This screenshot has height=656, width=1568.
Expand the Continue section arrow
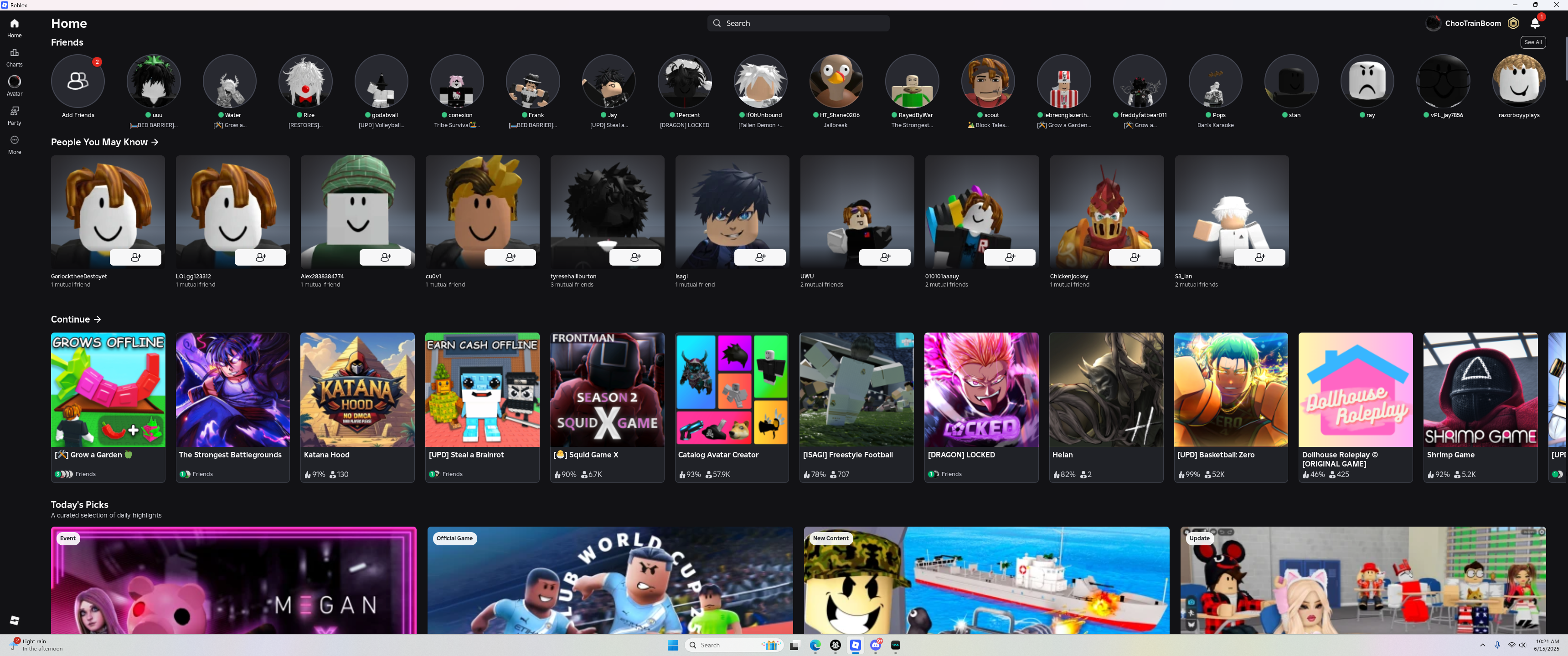click(98, 319)
